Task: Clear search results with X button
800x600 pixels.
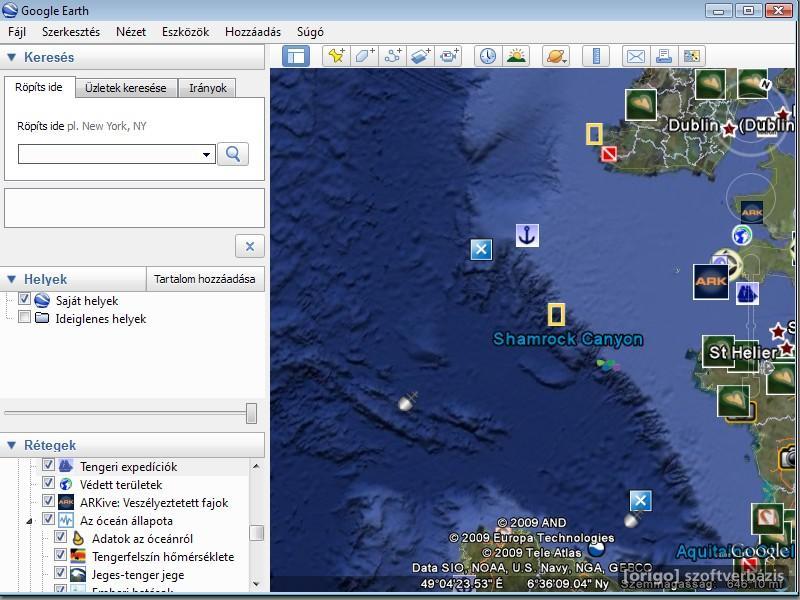Action: tap(250, 246)
